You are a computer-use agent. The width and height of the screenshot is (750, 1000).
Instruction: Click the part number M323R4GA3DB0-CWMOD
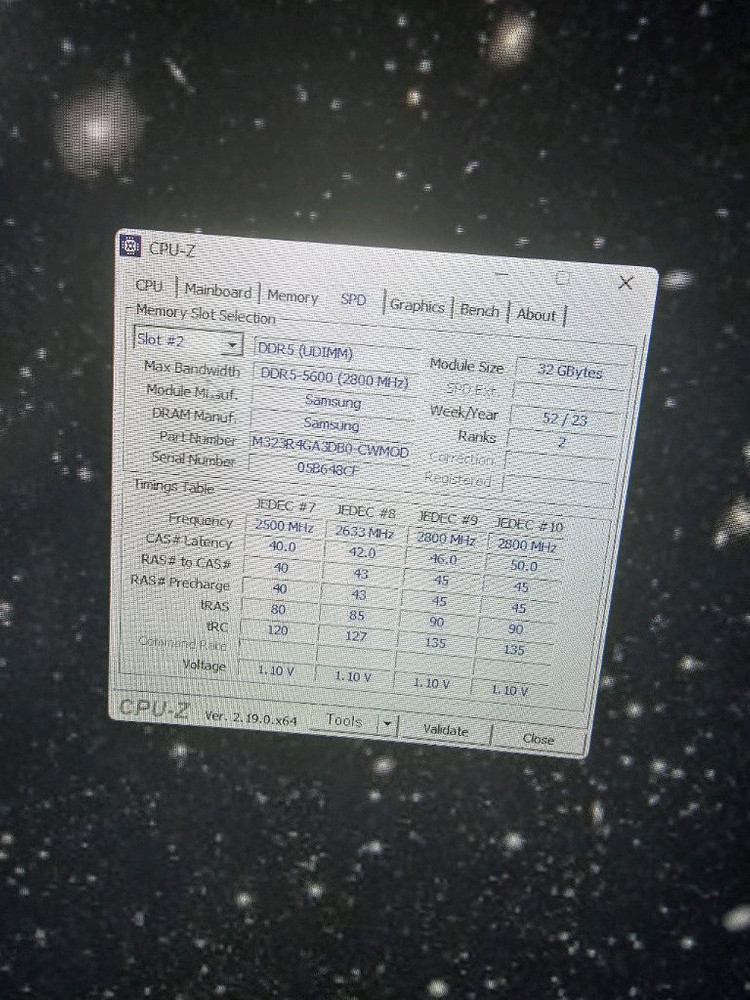point(329,446)
